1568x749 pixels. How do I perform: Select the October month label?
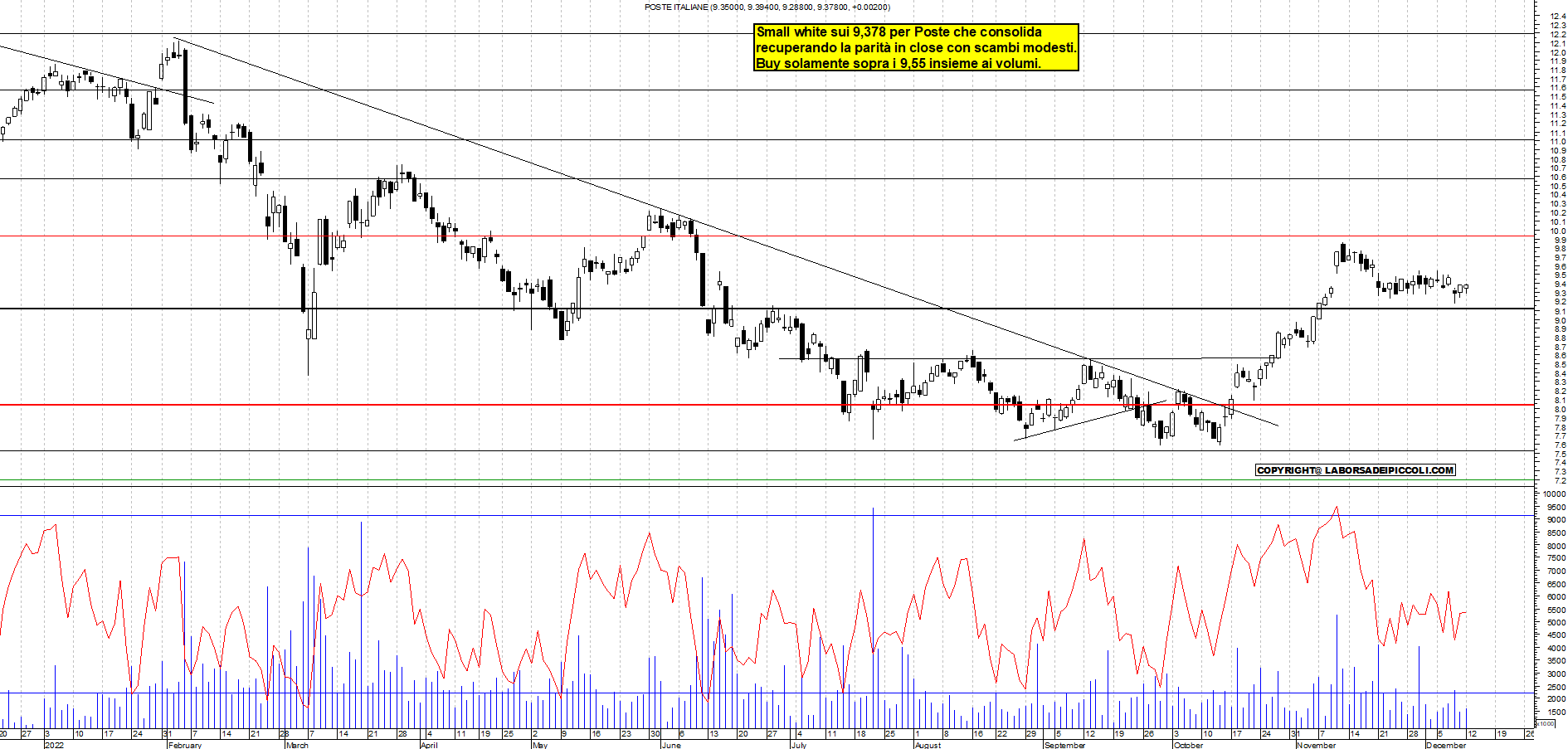(1188, 745)
